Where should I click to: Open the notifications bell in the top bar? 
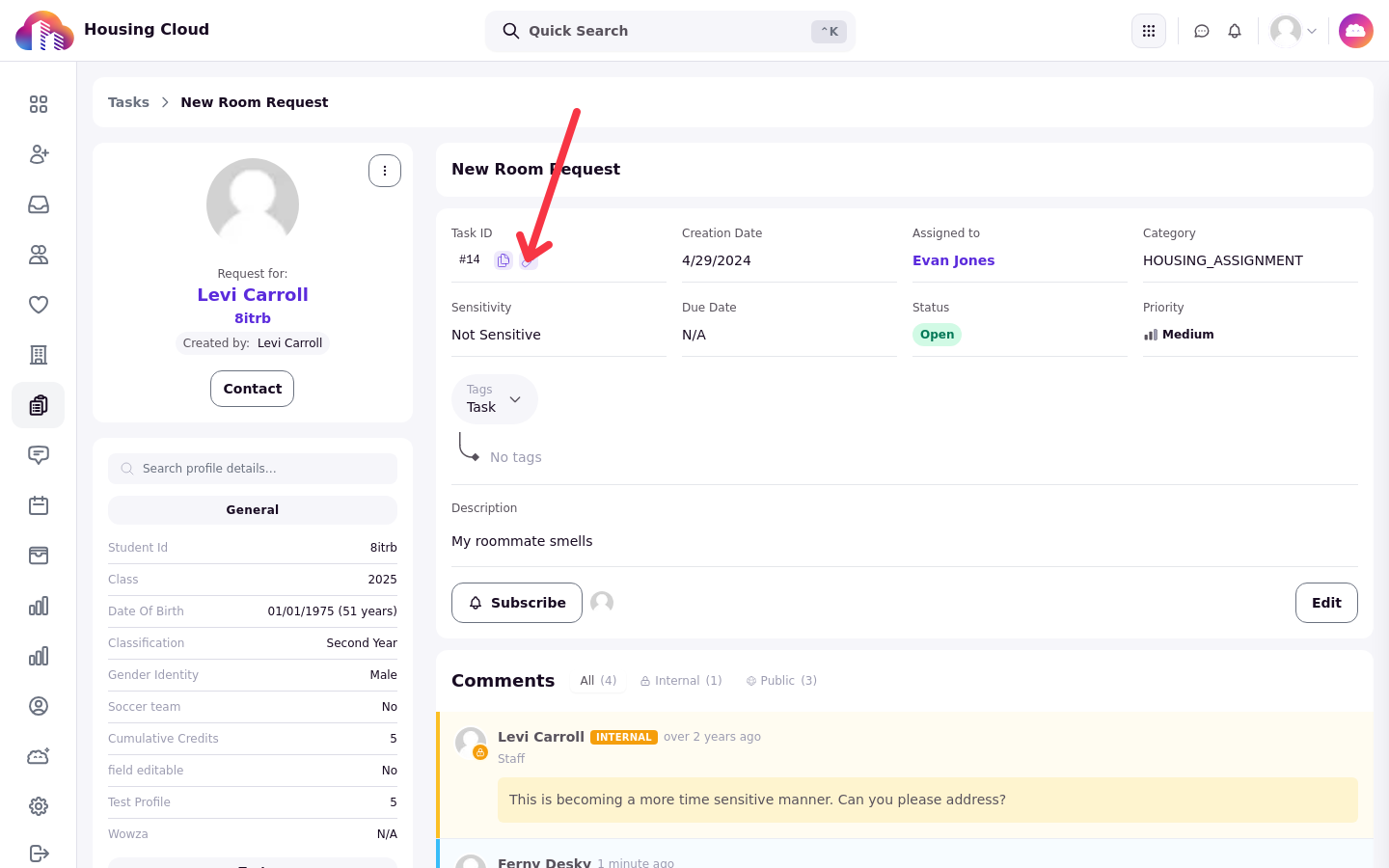[x=1235, y=31]
